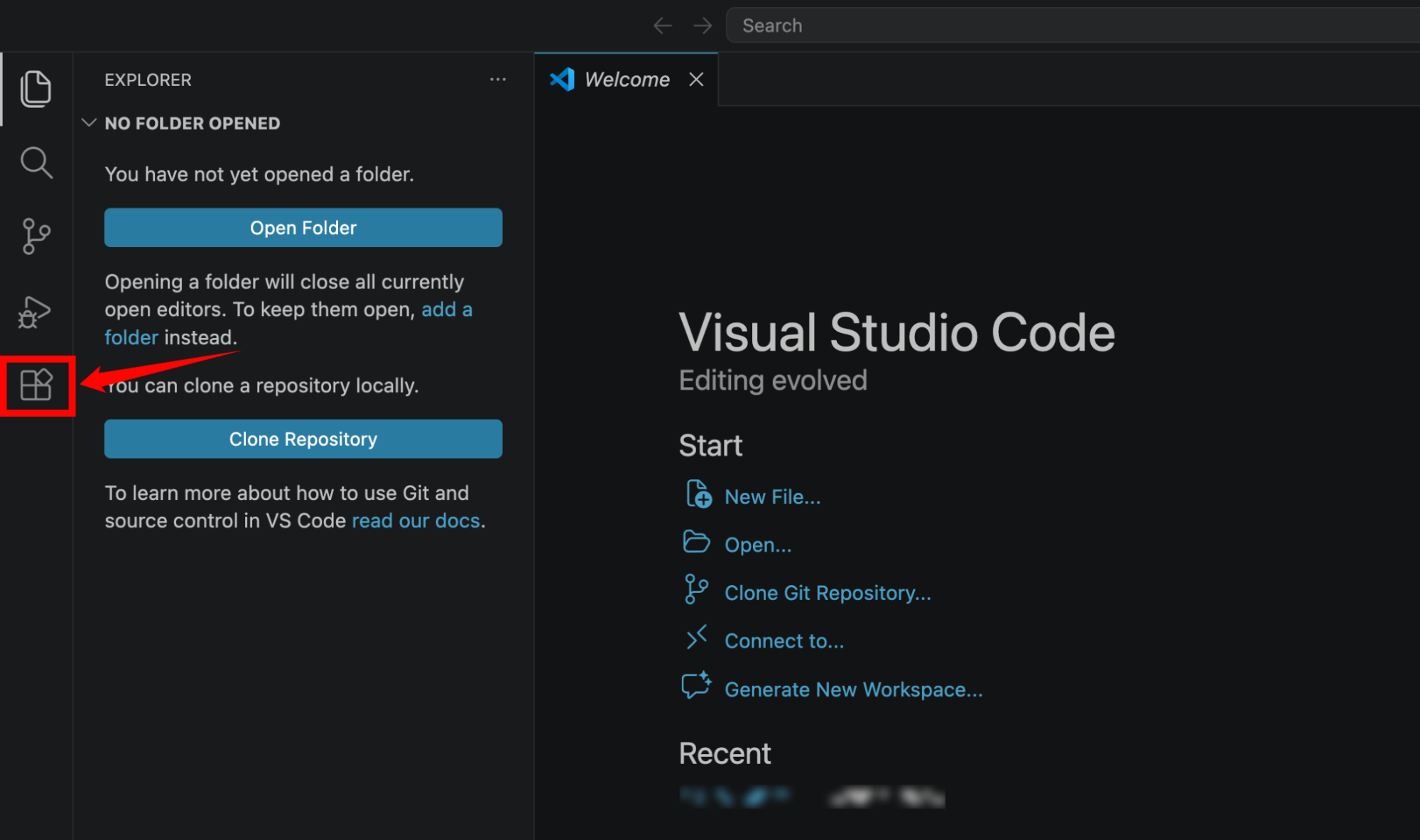Open the 'read our docs' link
Screen dimensions: 1420x840
416,520
